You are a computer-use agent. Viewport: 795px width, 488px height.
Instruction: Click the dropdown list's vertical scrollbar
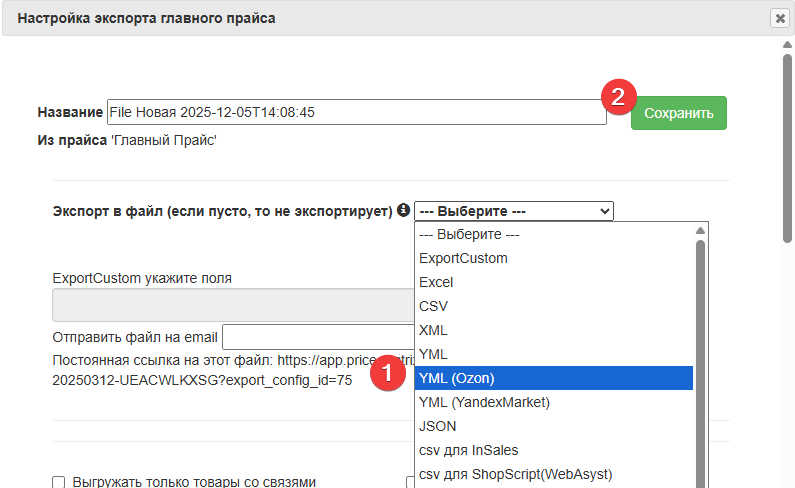[x=700, y=350]
